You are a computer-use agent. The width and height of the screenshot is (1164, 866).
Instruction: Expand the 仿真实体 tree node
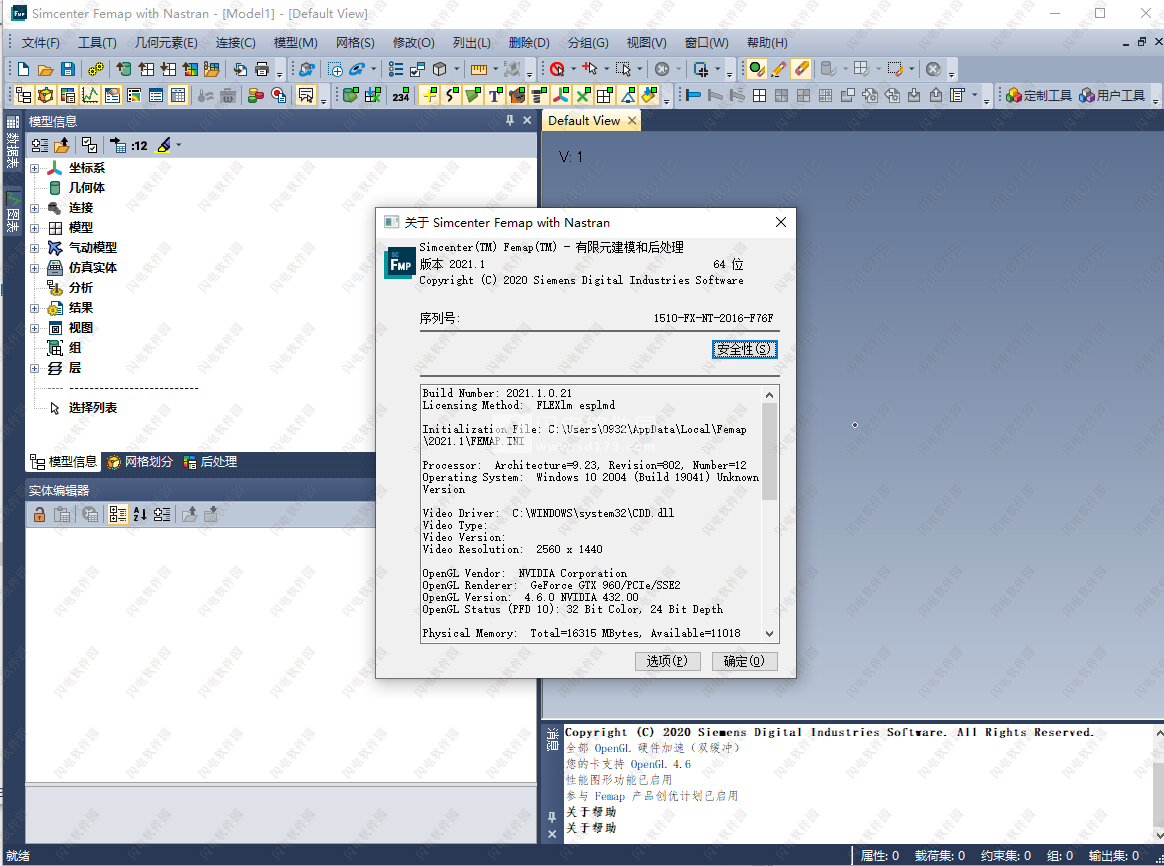point(34,269)
